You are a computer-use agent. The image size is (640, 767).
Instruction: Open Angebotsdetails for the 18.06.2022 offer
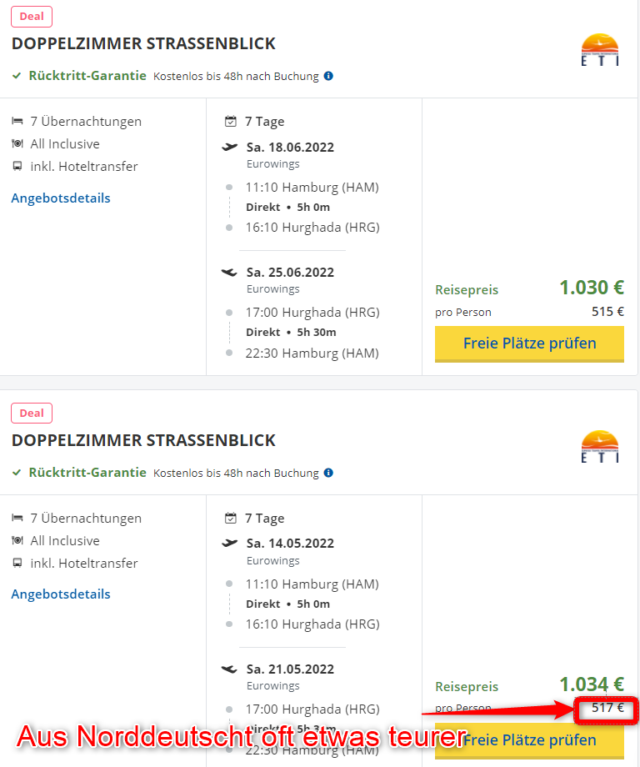coord(61,198)
